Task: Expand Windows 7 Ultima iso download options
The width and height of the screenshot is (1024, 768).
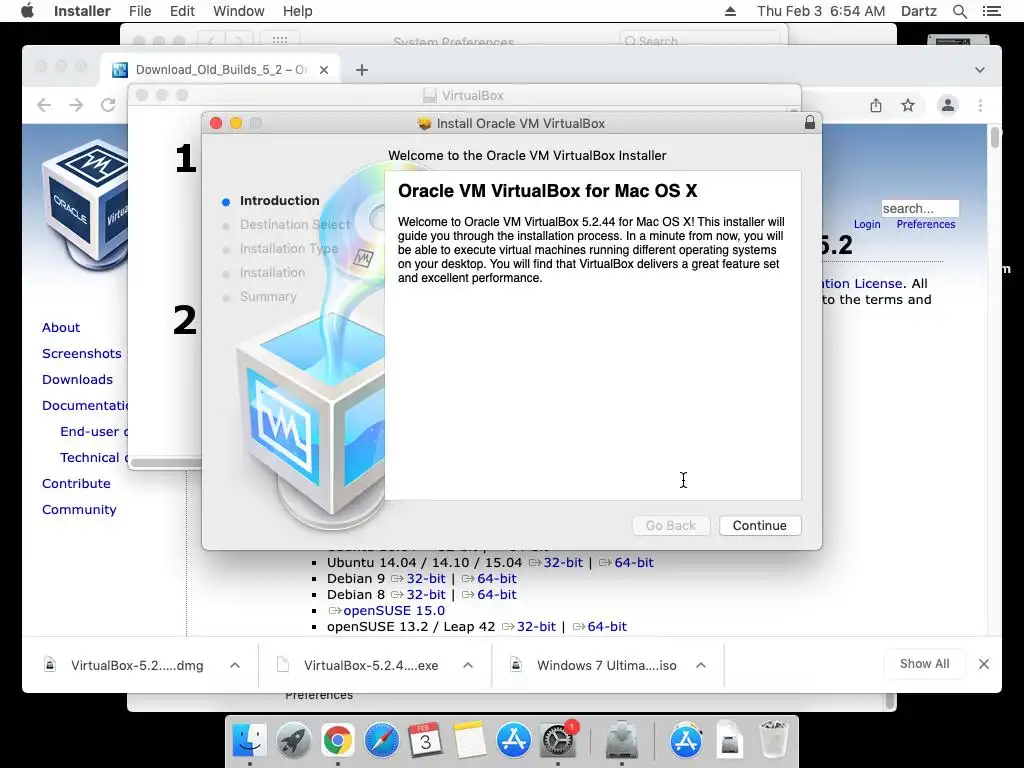Action: 701,665
